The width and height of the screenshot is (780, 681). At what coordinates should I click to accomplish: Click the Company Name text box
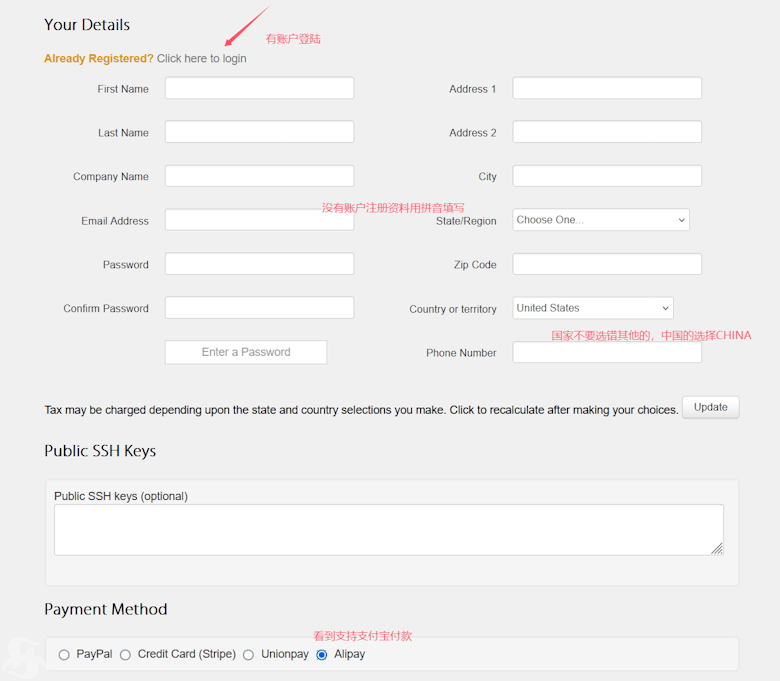pyautogui.click(x=259, y=176)
